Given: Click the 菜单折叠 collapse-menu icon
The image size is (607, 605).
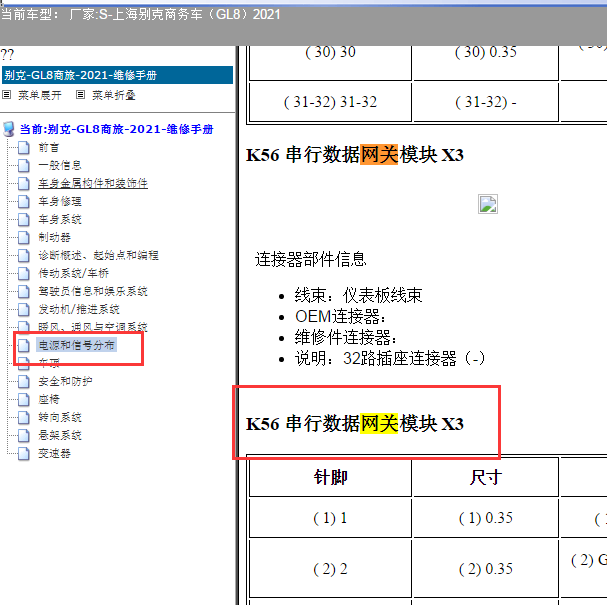Looking at the screenshot, I should pyautogui.click(x=80, y=94).
